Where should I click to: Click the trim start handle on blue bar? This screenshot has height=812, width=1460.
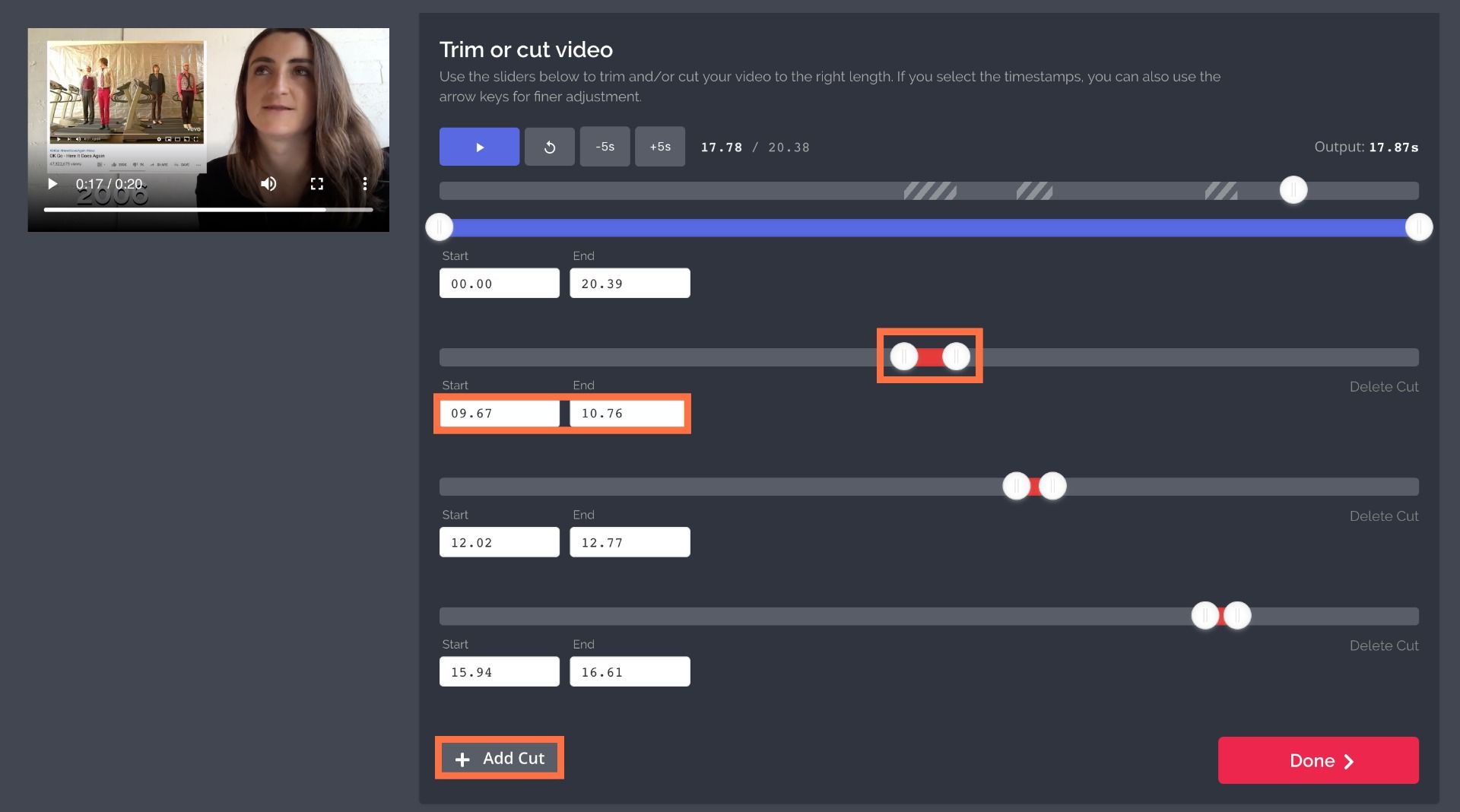point(440,227)
